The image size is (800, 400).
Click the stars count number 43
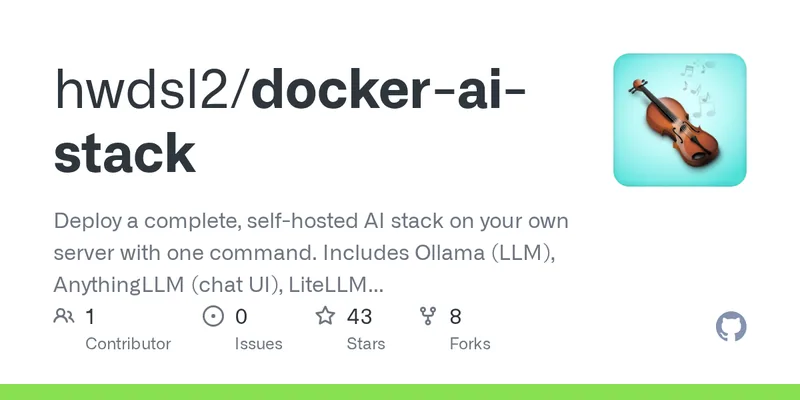click(360, 317)
